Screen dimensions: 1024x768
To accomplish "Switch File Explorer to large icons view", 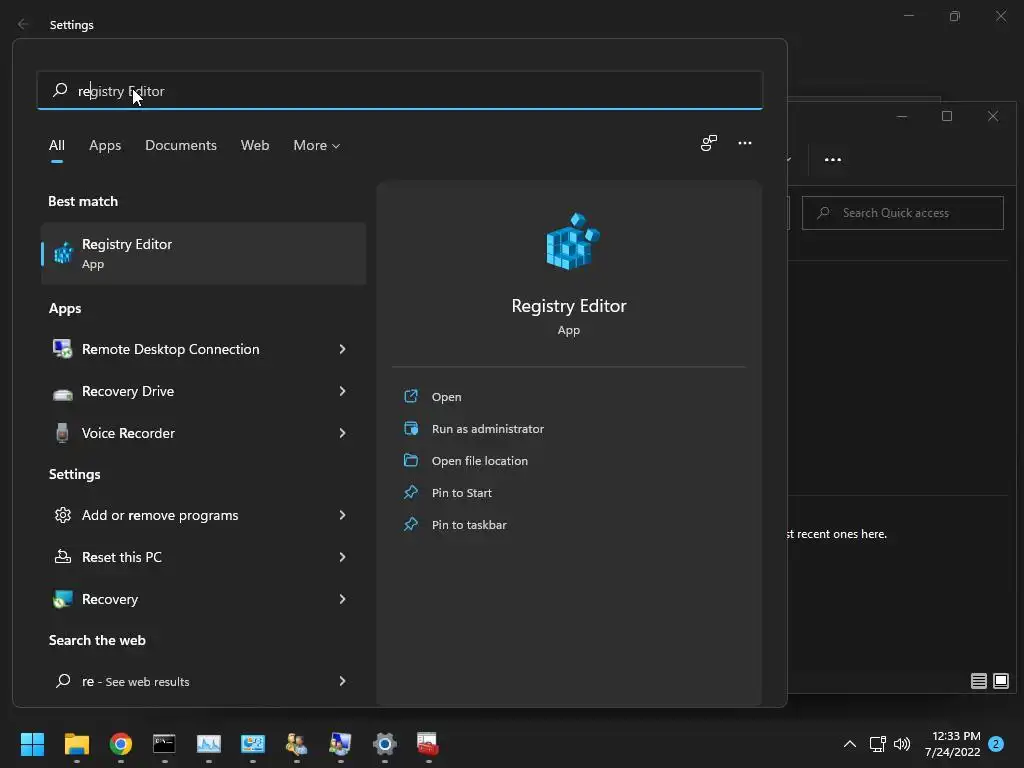I will [x=1000, y=681].
